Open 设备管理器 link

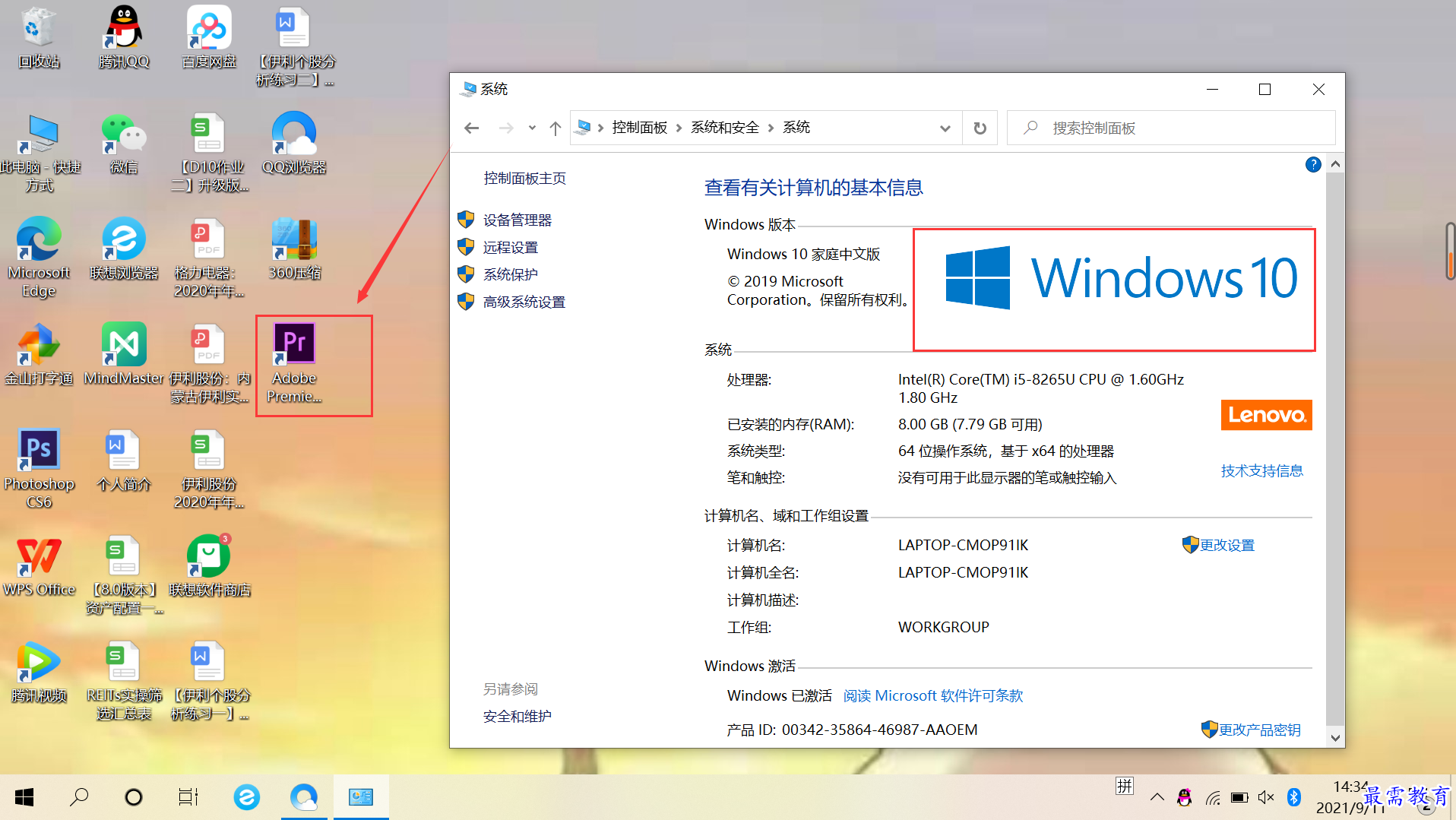click(518, 220)
